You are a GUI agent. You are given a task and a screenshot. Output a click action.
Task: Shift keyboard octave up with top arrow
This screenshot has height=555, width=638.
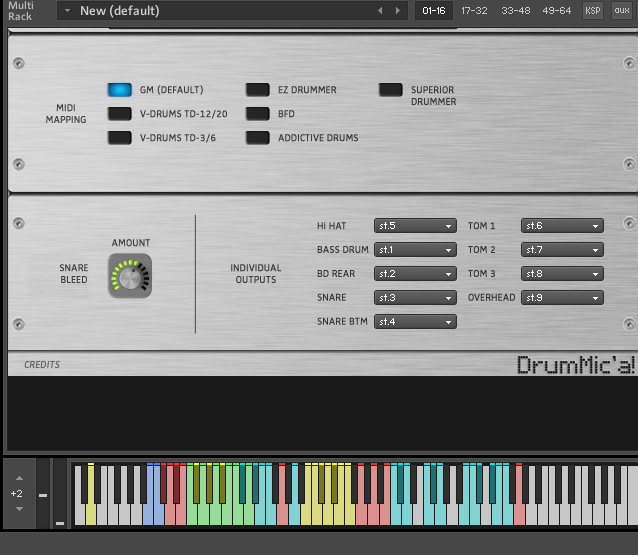17,479
